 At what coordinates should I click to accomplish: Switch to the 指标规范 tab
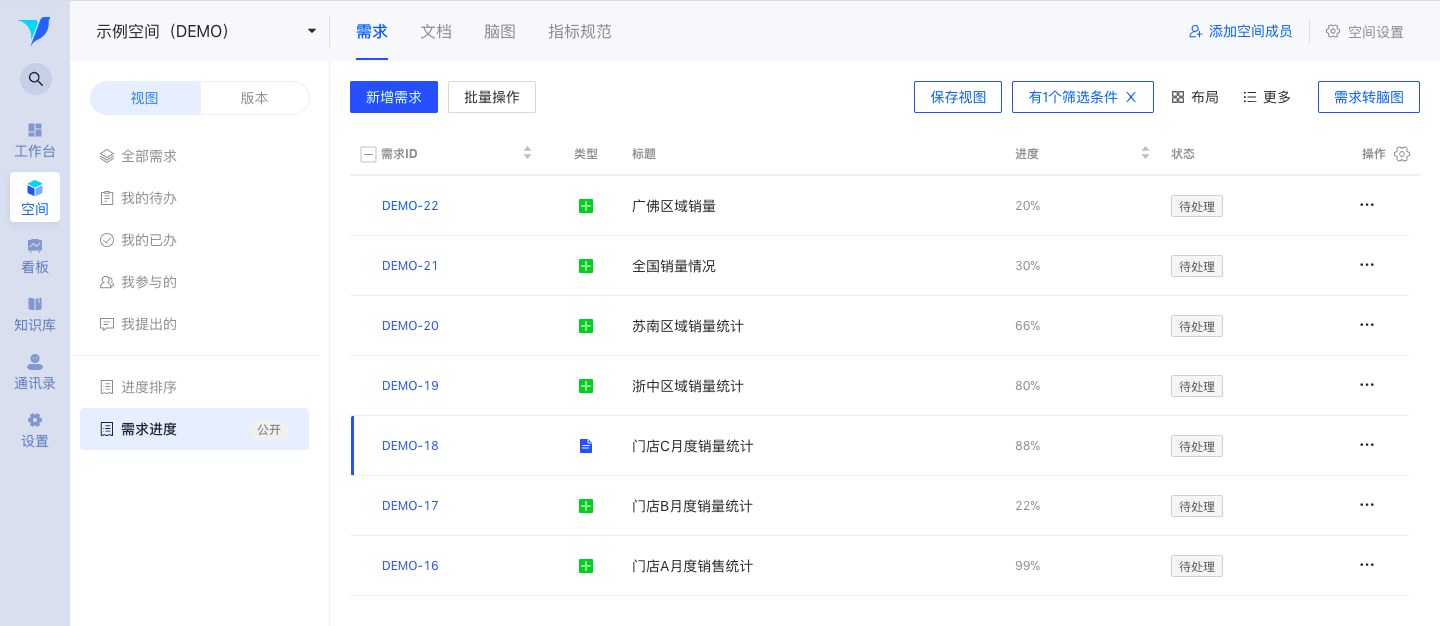[580, 31]
